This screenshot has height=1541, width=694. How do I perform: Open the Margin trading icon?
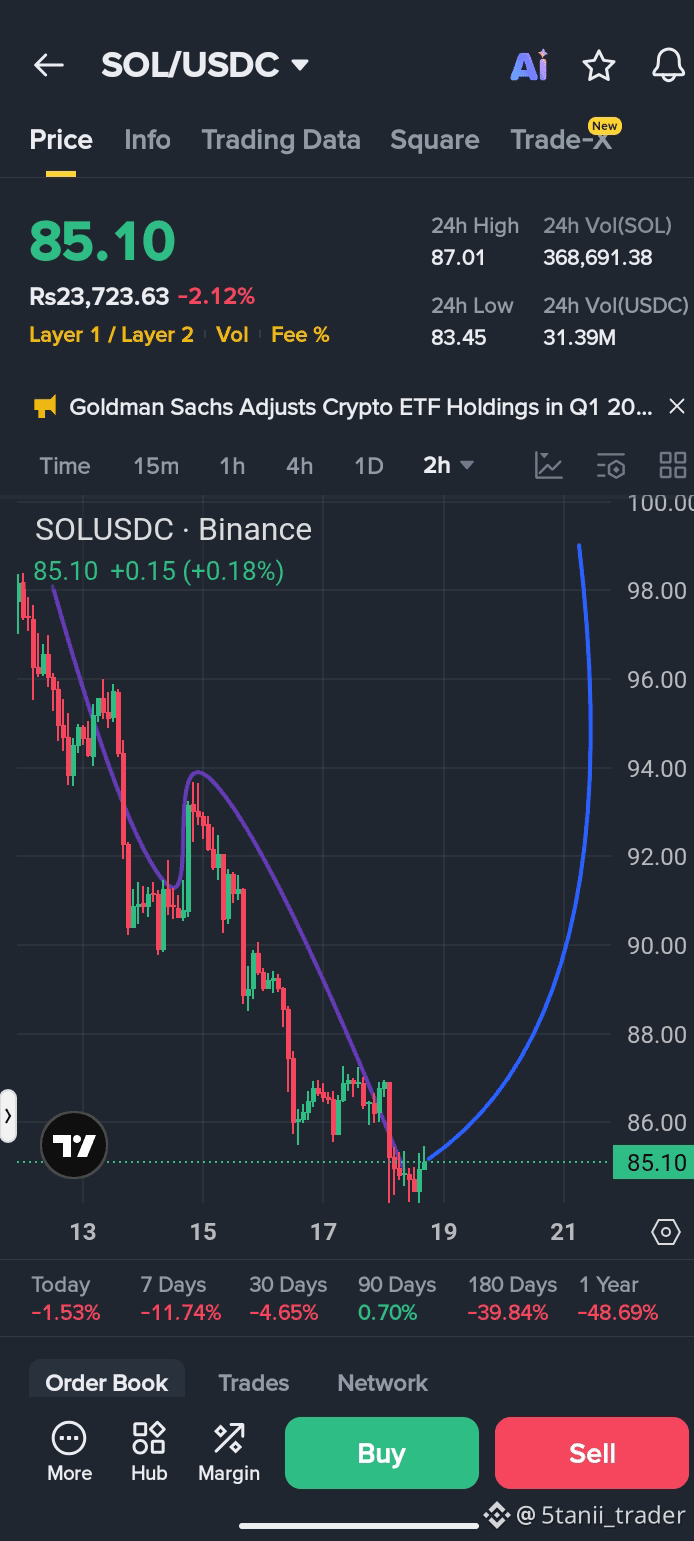pos(229,1451)
